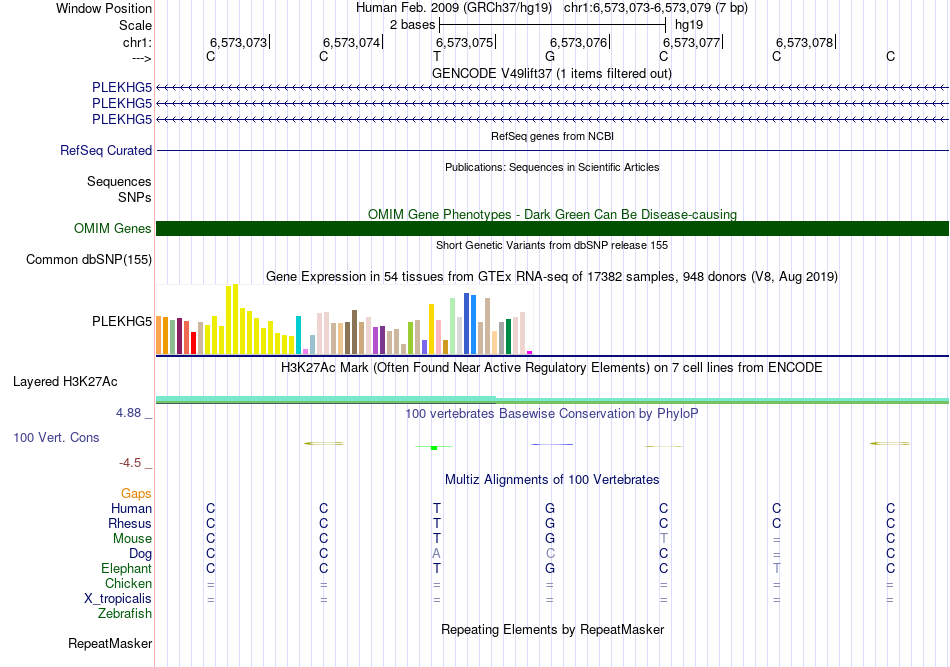Select the dark green OMIM Genes bar

[x=552, y=228]
